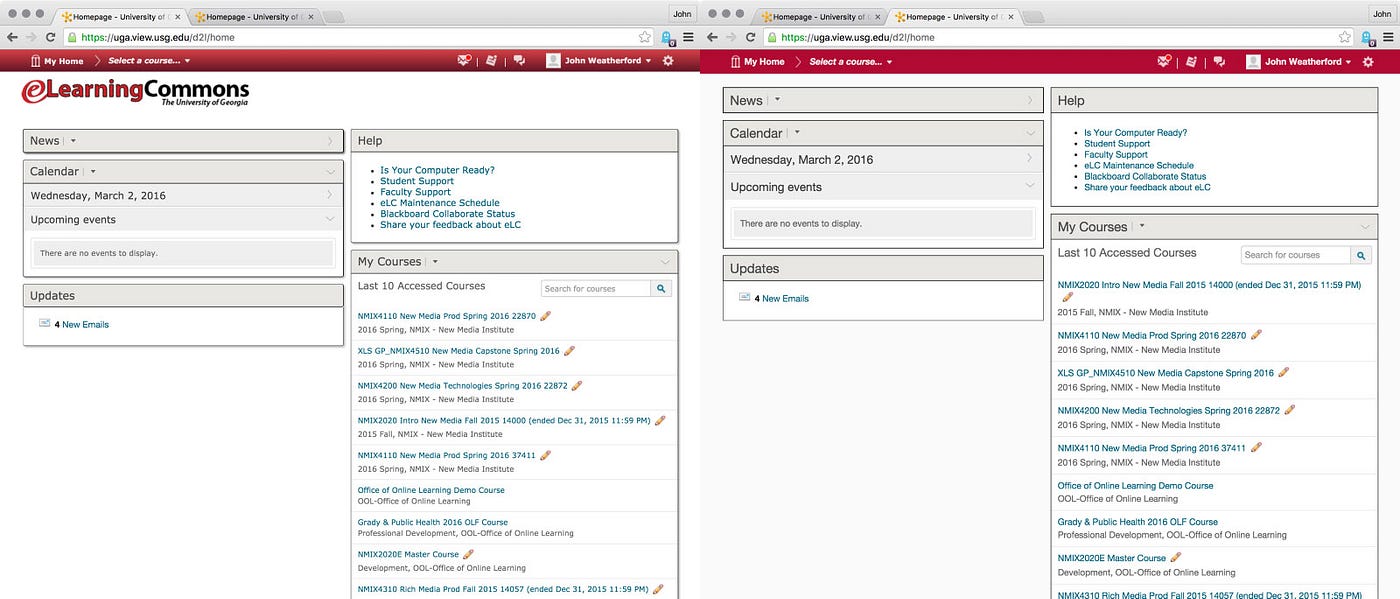
Task: Expand News widget chevron in left window
Action: coord(331,141)
